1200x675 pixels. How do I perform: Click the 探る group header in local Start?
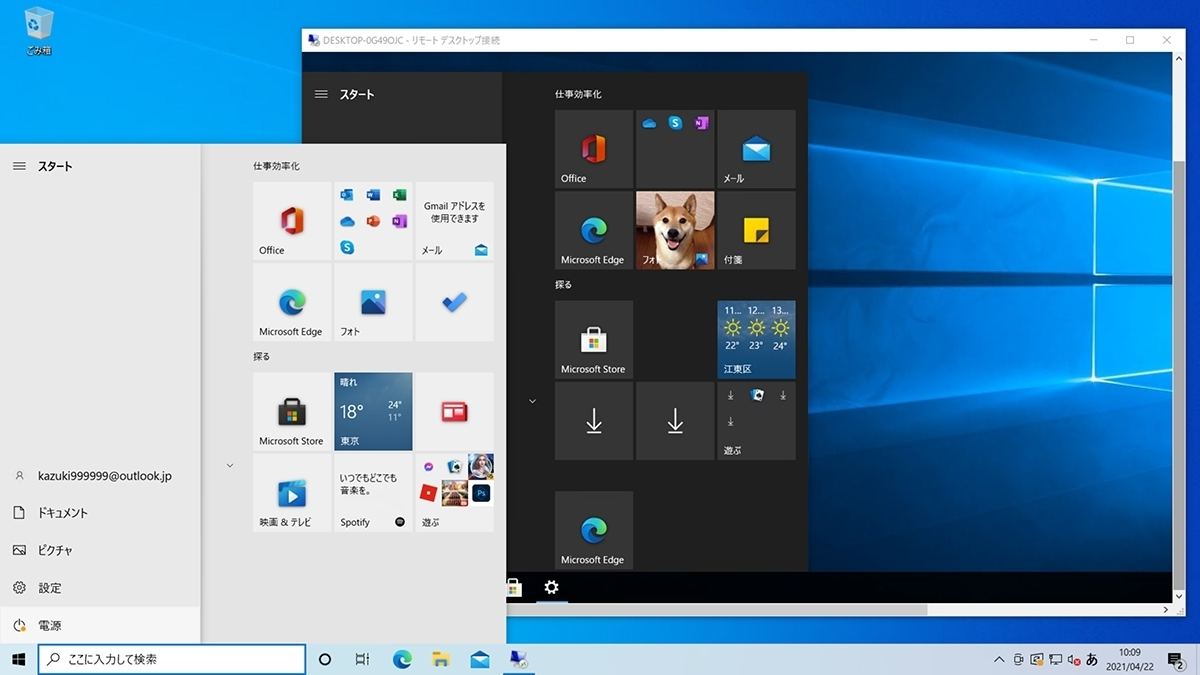point(262,356)
